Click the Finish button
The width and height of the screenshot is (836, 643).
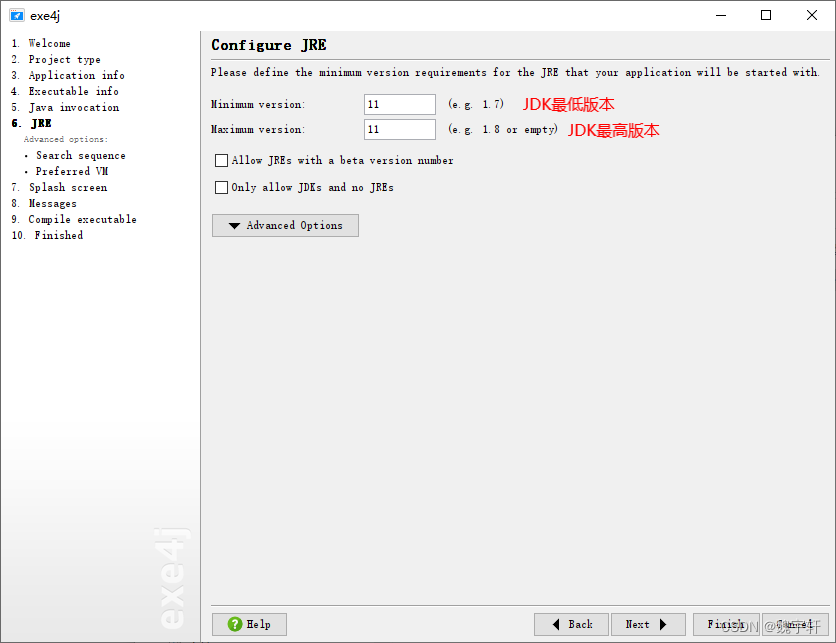tap(727, 624)
